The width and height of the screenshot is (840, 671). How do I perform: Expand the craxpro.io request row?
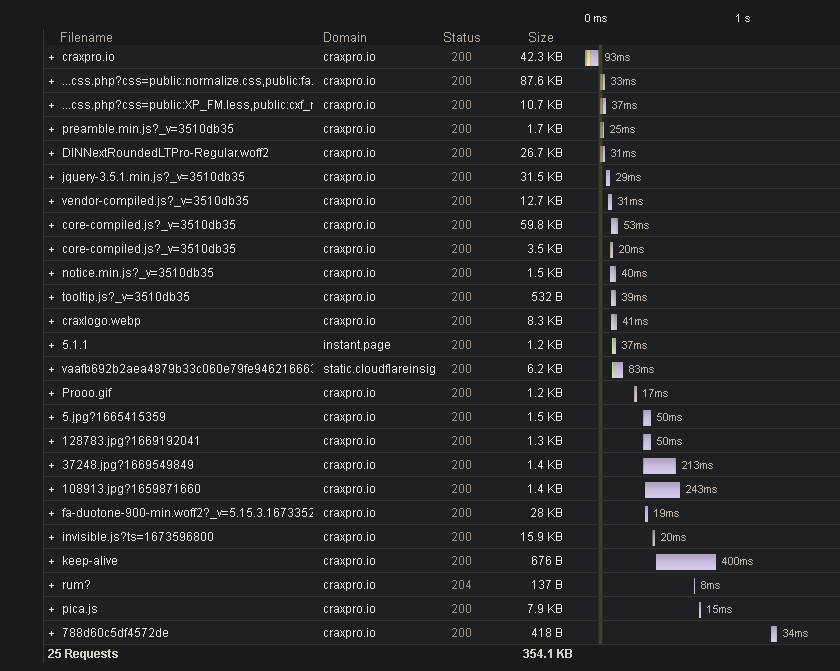click(51, 57)
